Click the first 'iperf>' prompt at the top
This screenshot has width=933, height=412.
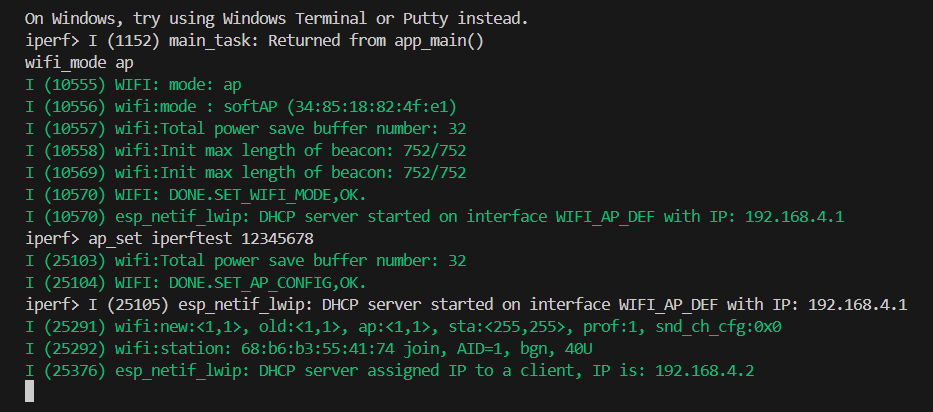(x=53, y=40)
